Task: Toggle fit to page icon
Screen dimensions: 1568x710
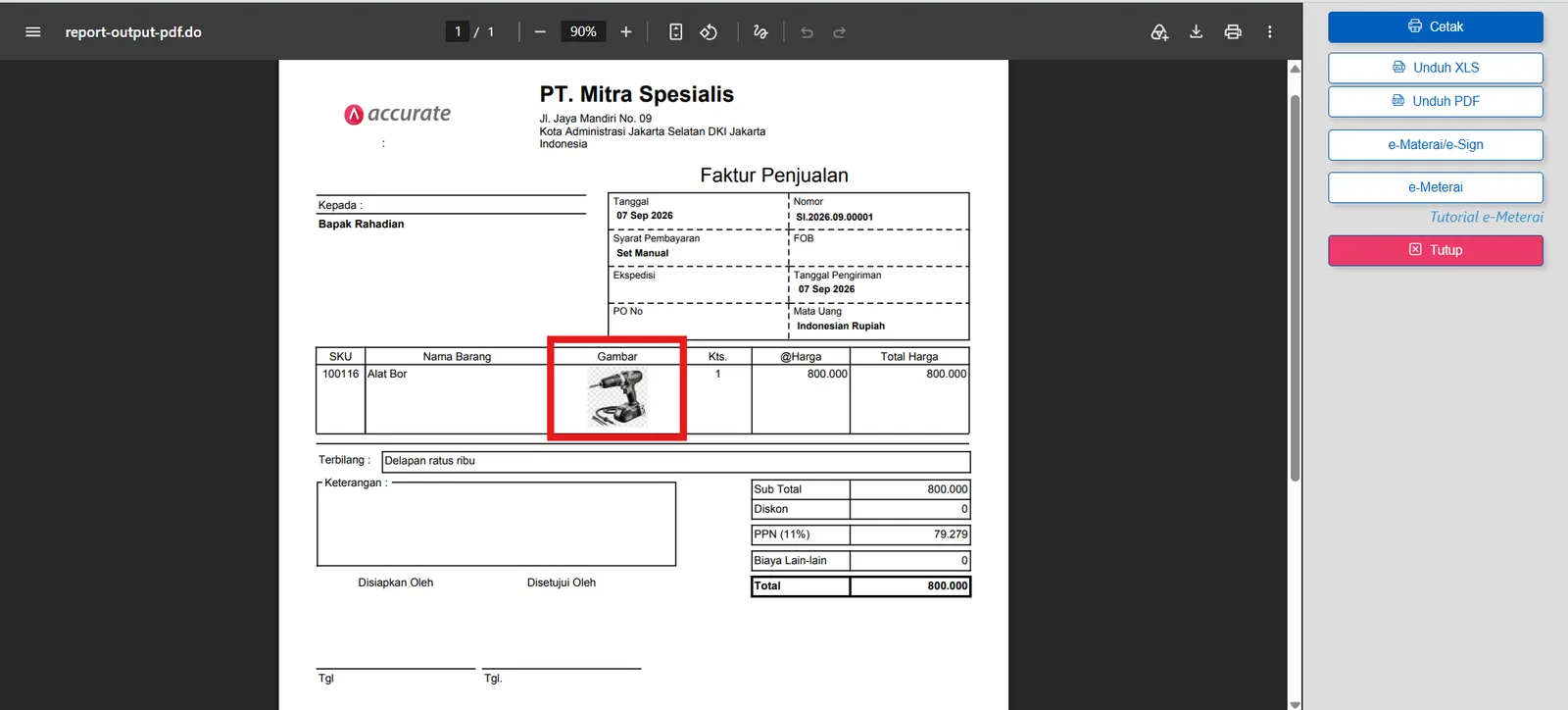Action: coord(676,32)
